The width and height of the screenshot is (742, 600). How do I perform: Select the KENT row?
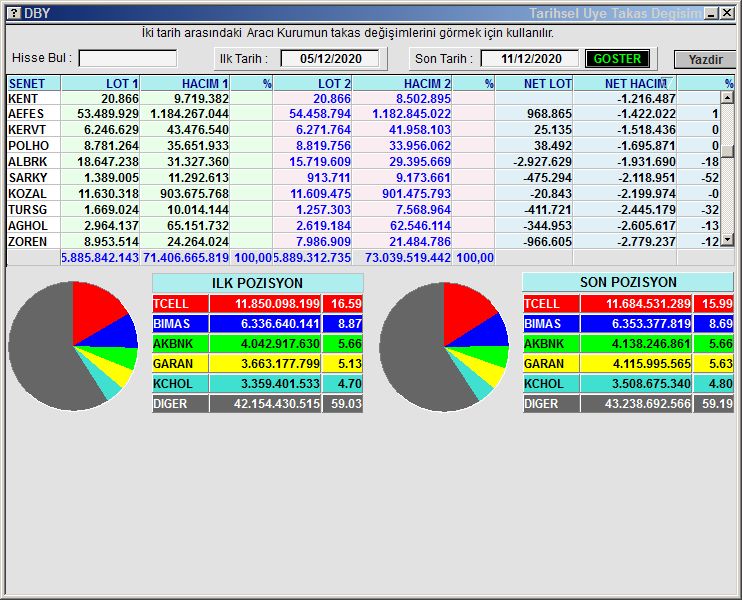tap(363, 98)
